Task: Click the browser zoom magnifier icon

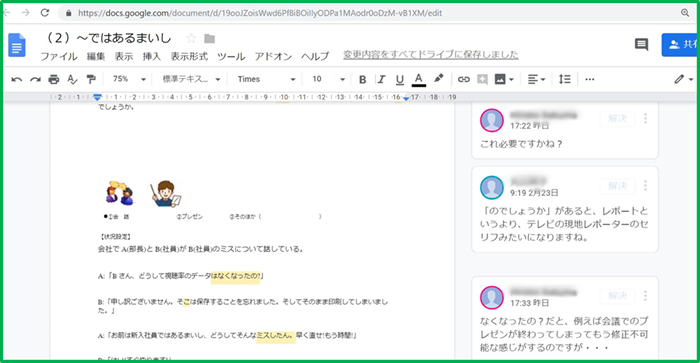Action: [x=685, y=13]
